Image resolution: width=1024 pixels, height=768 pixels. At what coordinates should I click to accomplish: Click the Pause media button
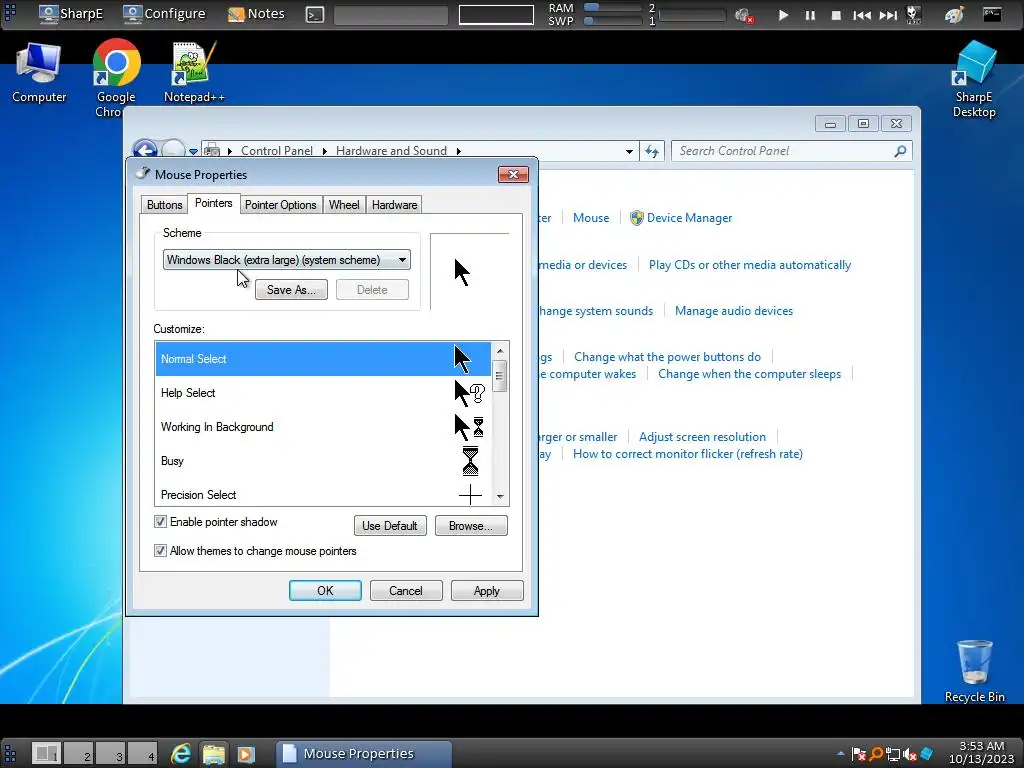[810, 15]
